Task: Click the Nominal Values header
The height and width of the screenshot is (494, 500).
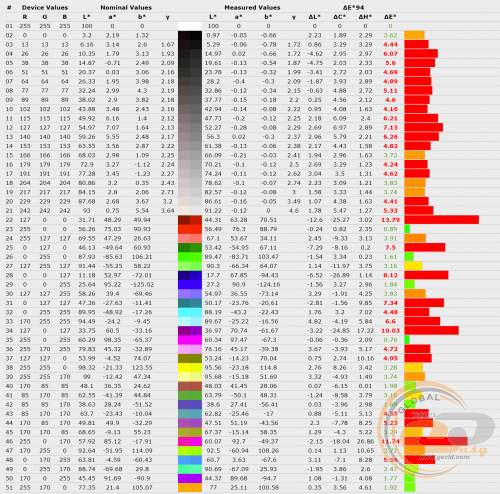Action: (126, 7)
